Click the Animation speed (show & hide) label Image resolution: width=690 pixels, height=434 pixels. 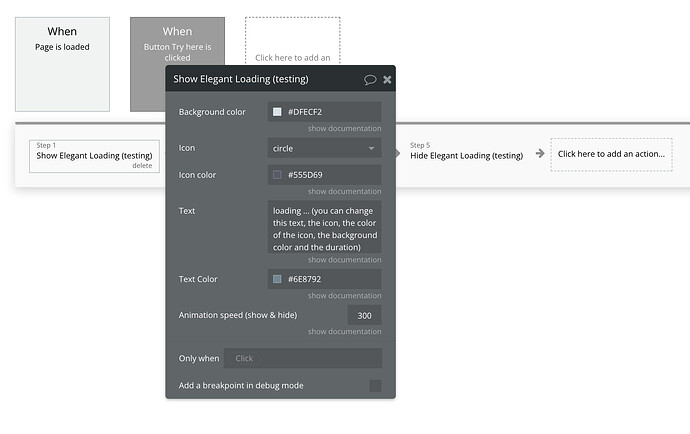[x=238, y=315]
